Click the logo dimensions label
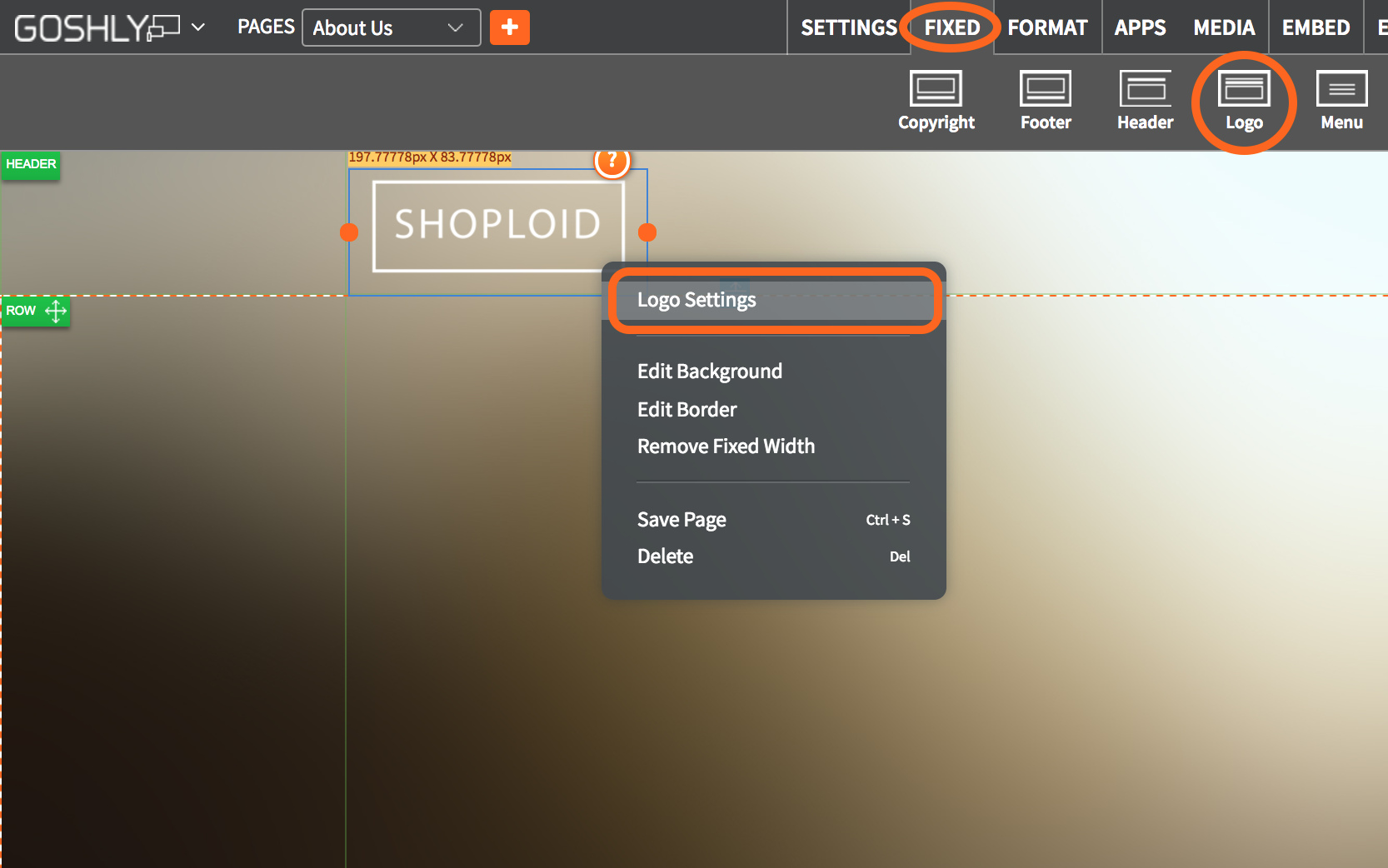The image size is (1388, 868). pos(430,157)
